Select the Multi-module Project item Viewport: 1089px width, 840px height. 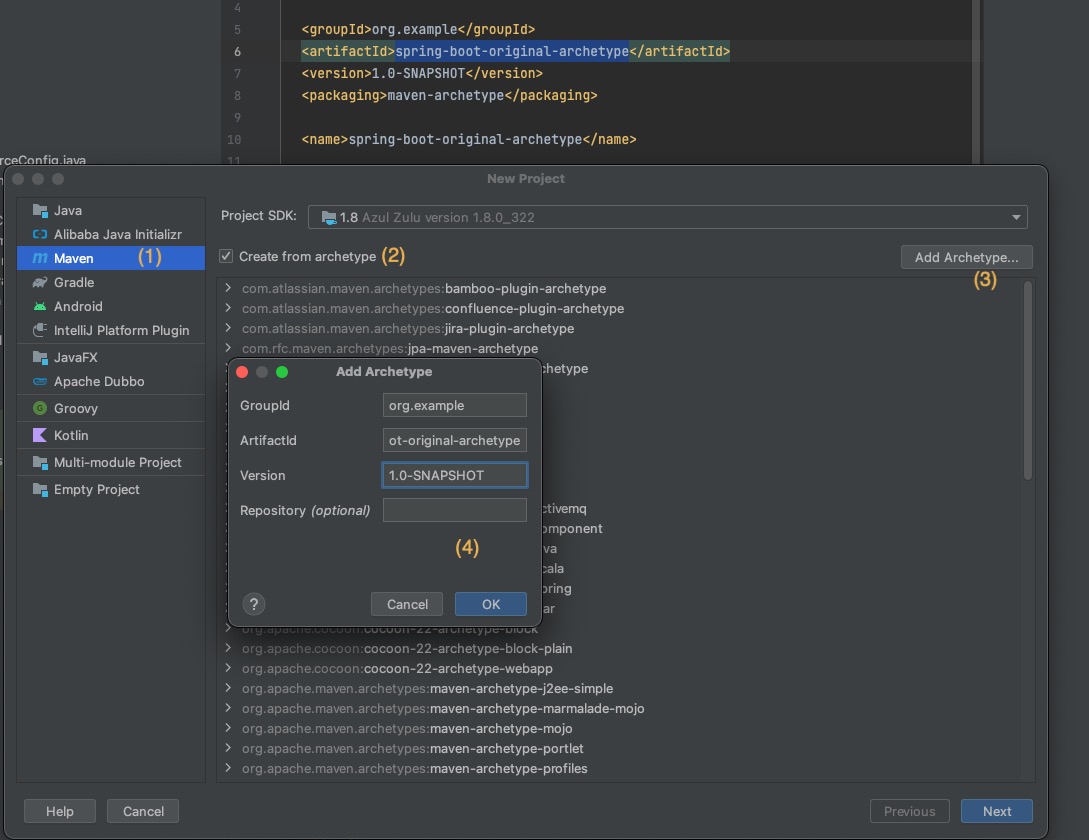117,462
